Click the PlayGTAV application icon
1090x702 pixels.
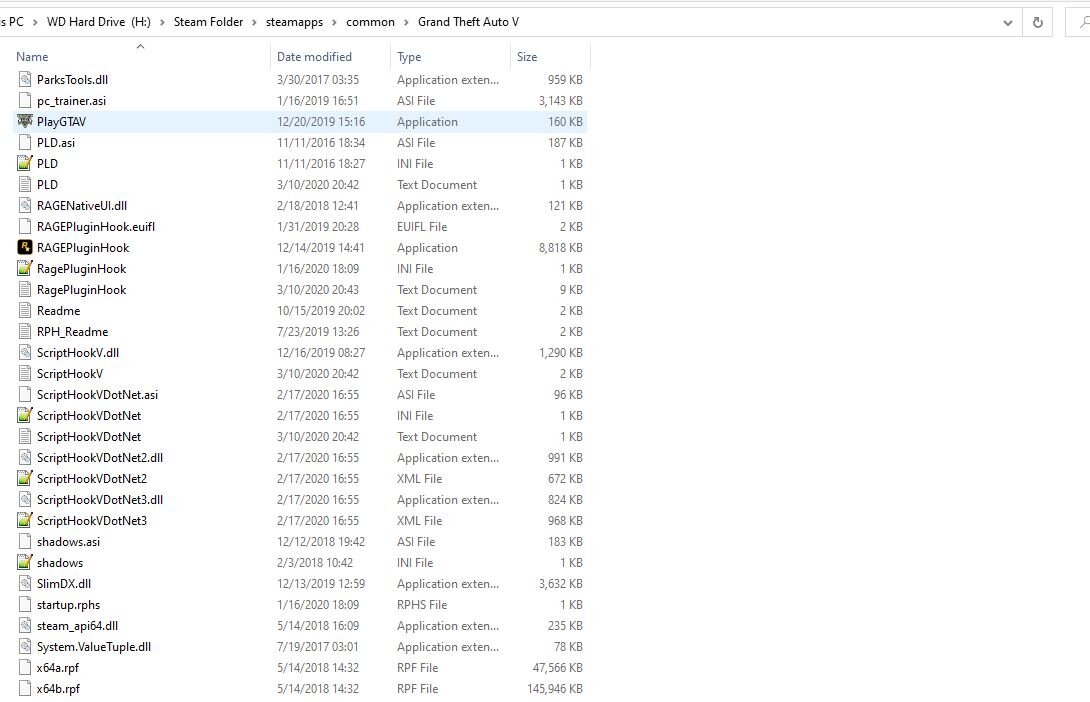(25, 122)
